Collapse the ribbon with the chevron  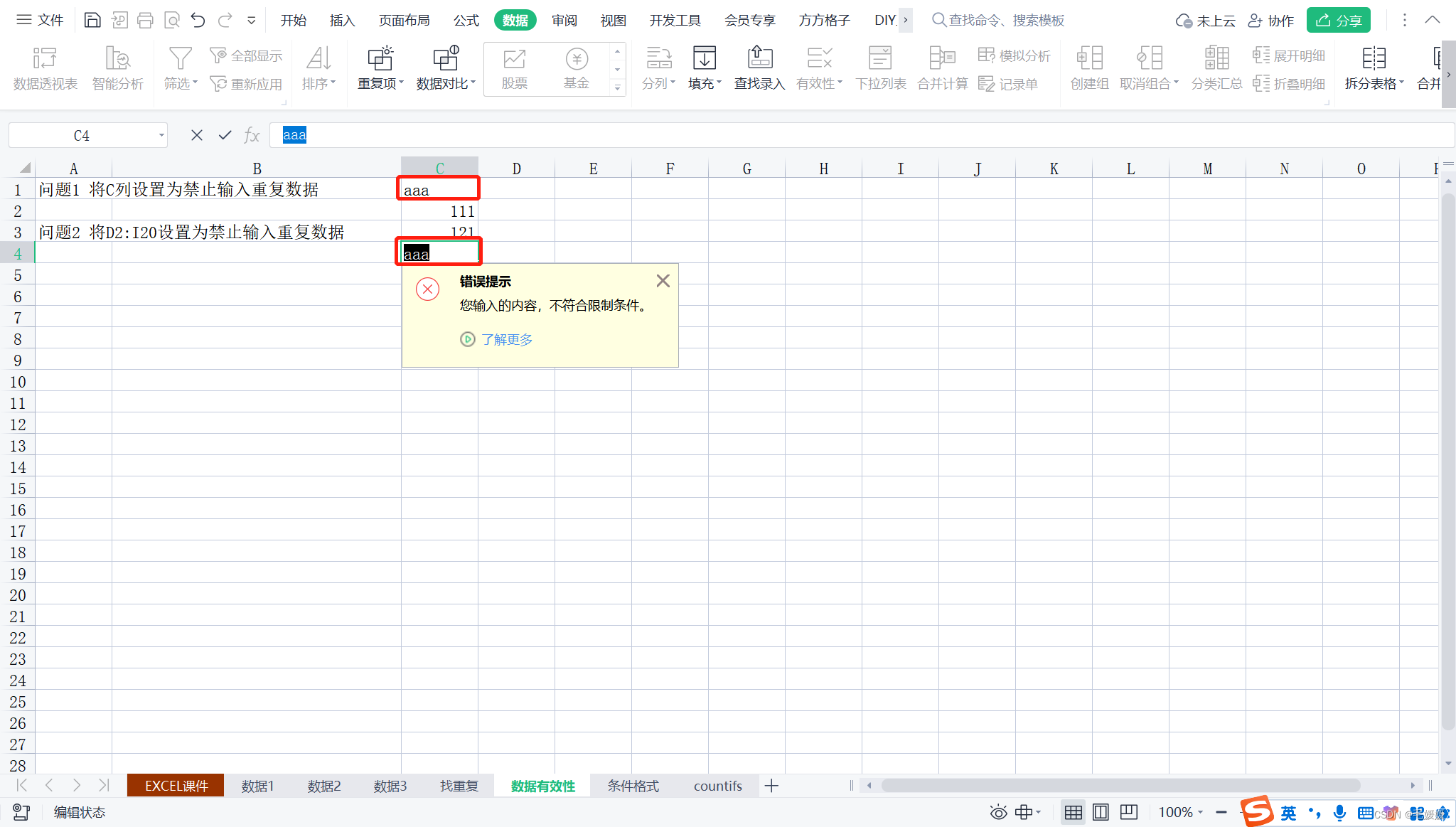[1433, 20]
